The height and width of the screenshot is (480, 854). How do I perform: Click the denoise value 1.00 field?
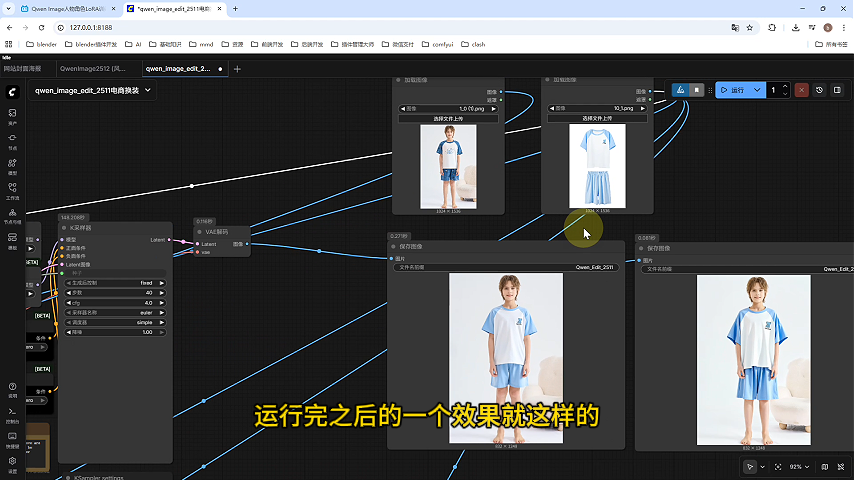115,332
